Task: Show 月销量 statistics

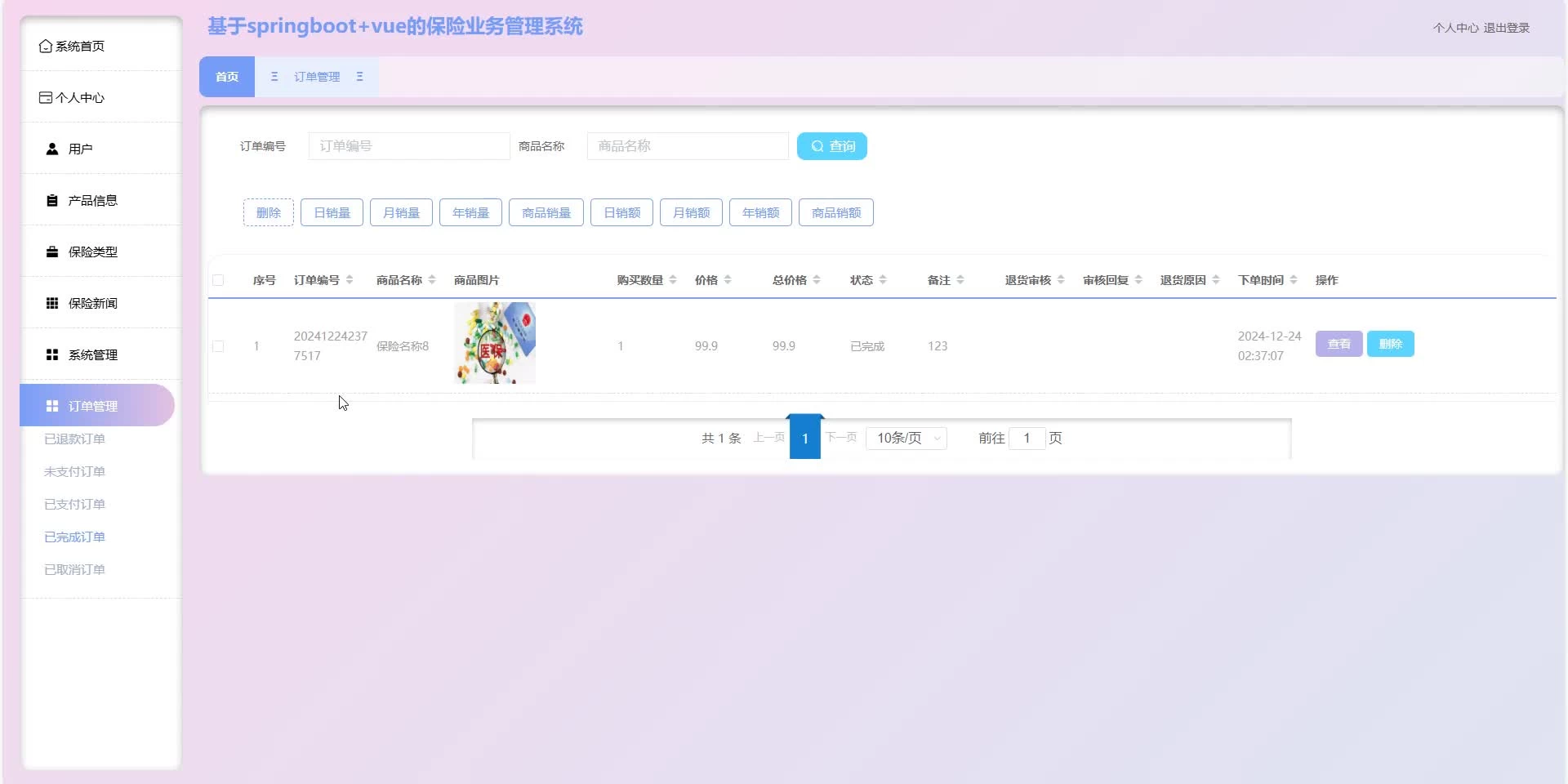Action: point(401,212)
